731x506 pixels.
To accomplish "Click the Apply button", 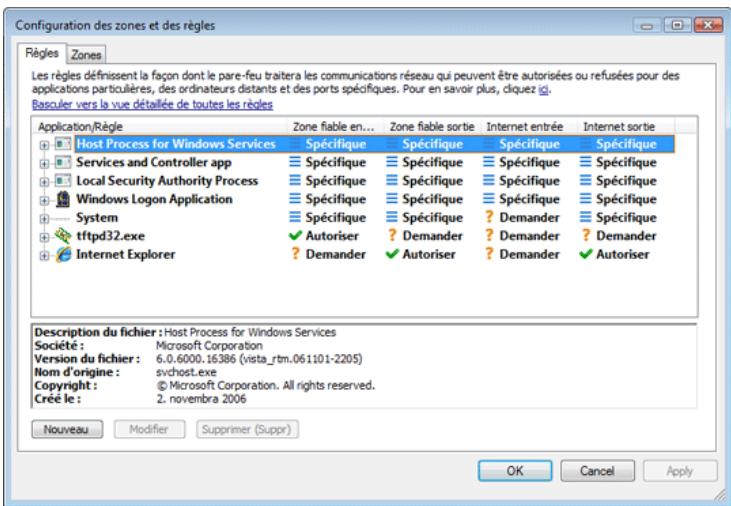I will [680, 471].
